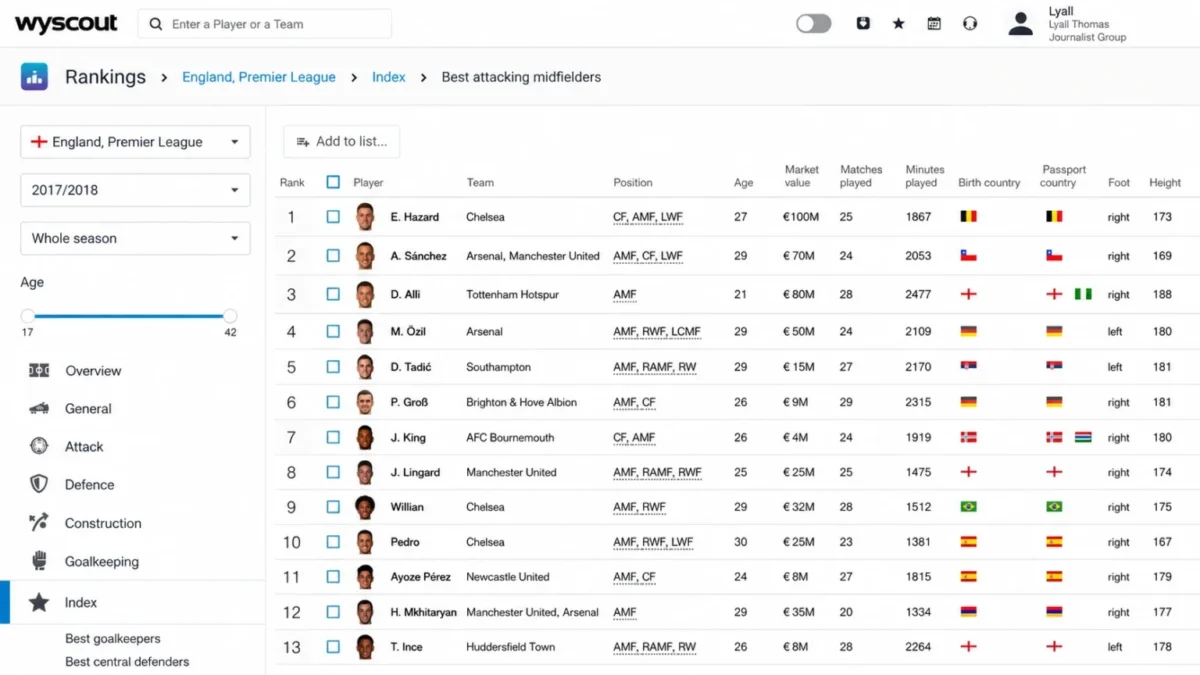Open the Whole season dropdown

point(135,238)
